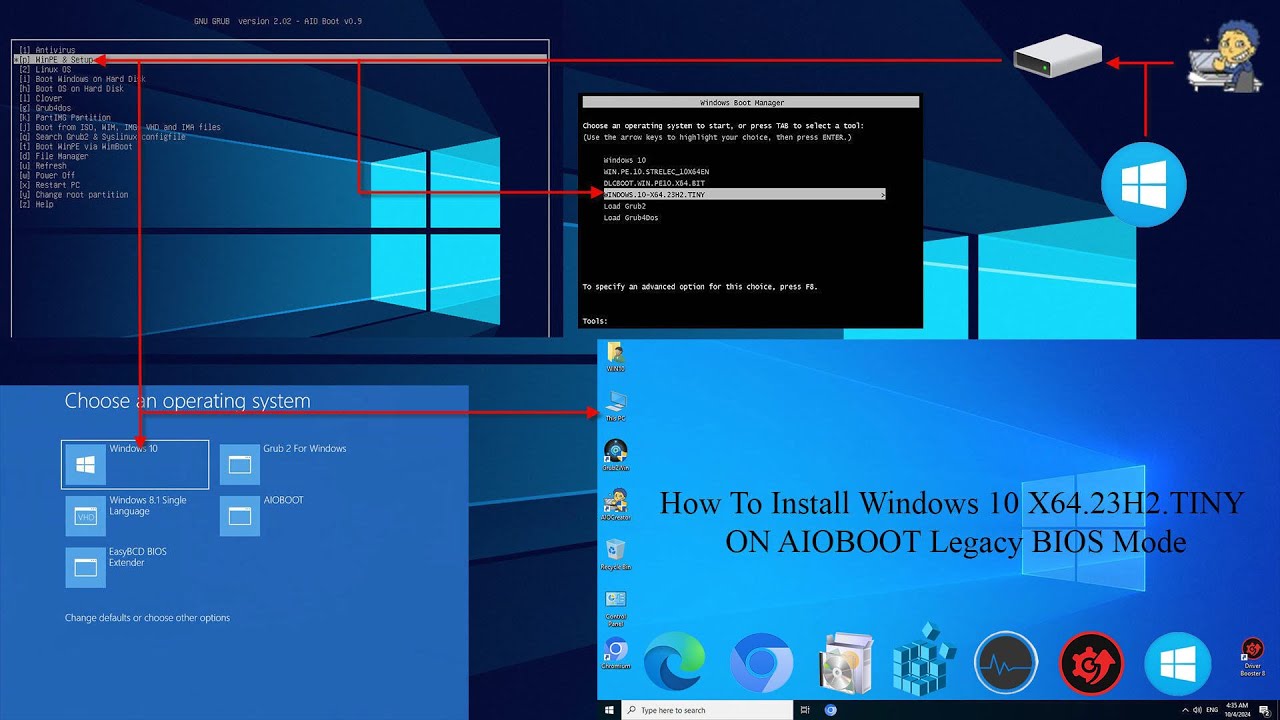The width and height of the screenshot is (1280, 720).
Task: Select Boot from ISO, WIM, IMG entry
Action: pyautogui.click(x=119, y=127)
